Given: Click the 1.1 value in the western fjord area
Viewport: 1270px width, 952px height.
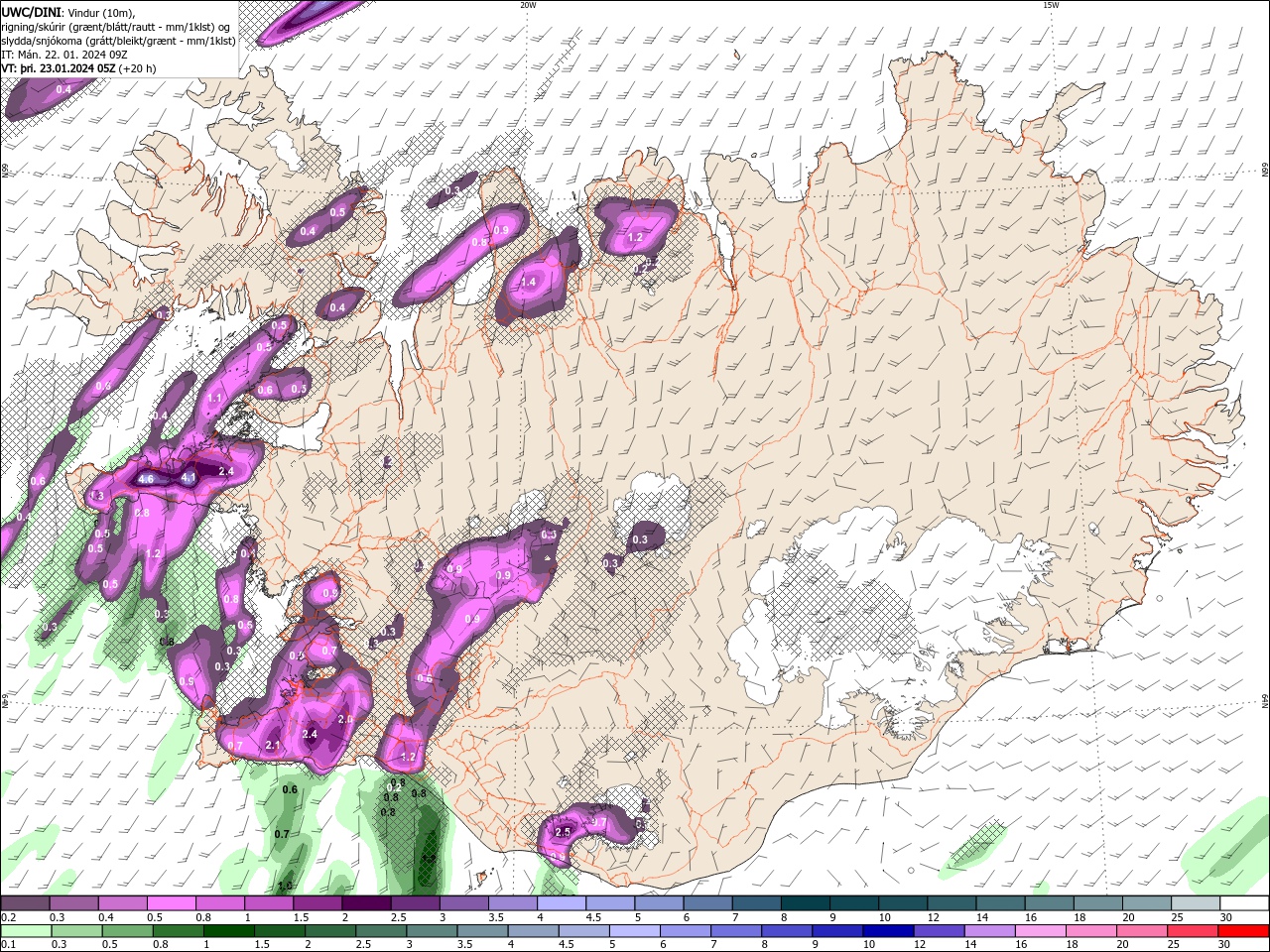Looking at the screenshot, I should pos(214,399).
